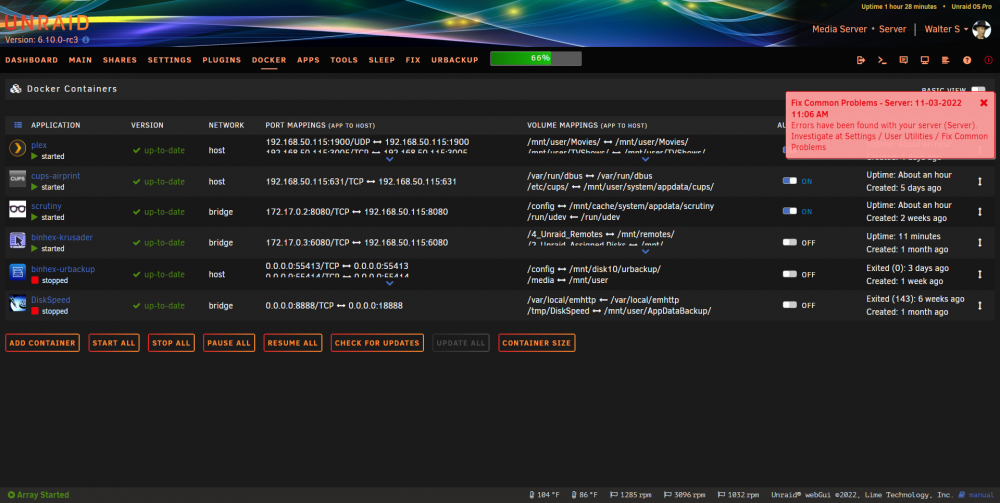Click the reorder arrow for cups-airprint row
Screen dimensions: 1000x503
coord(980,181)
